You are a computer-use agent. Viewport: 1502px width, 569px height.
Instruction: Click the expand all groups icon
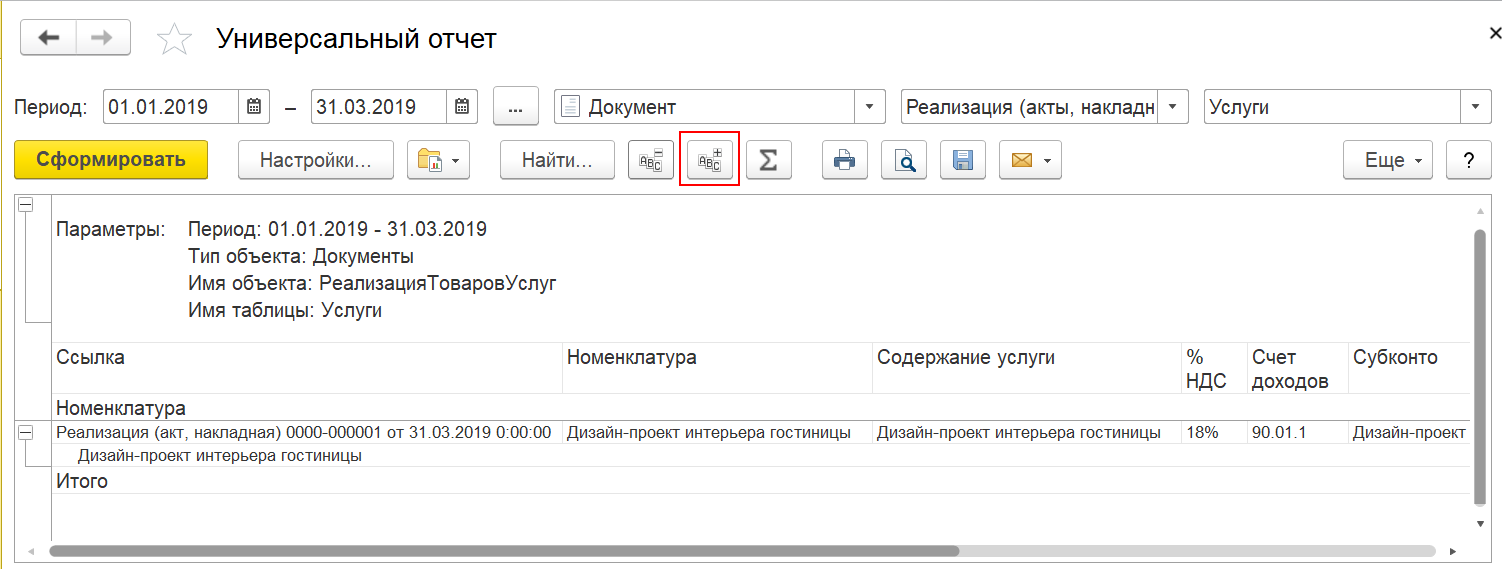pos(709,160)
